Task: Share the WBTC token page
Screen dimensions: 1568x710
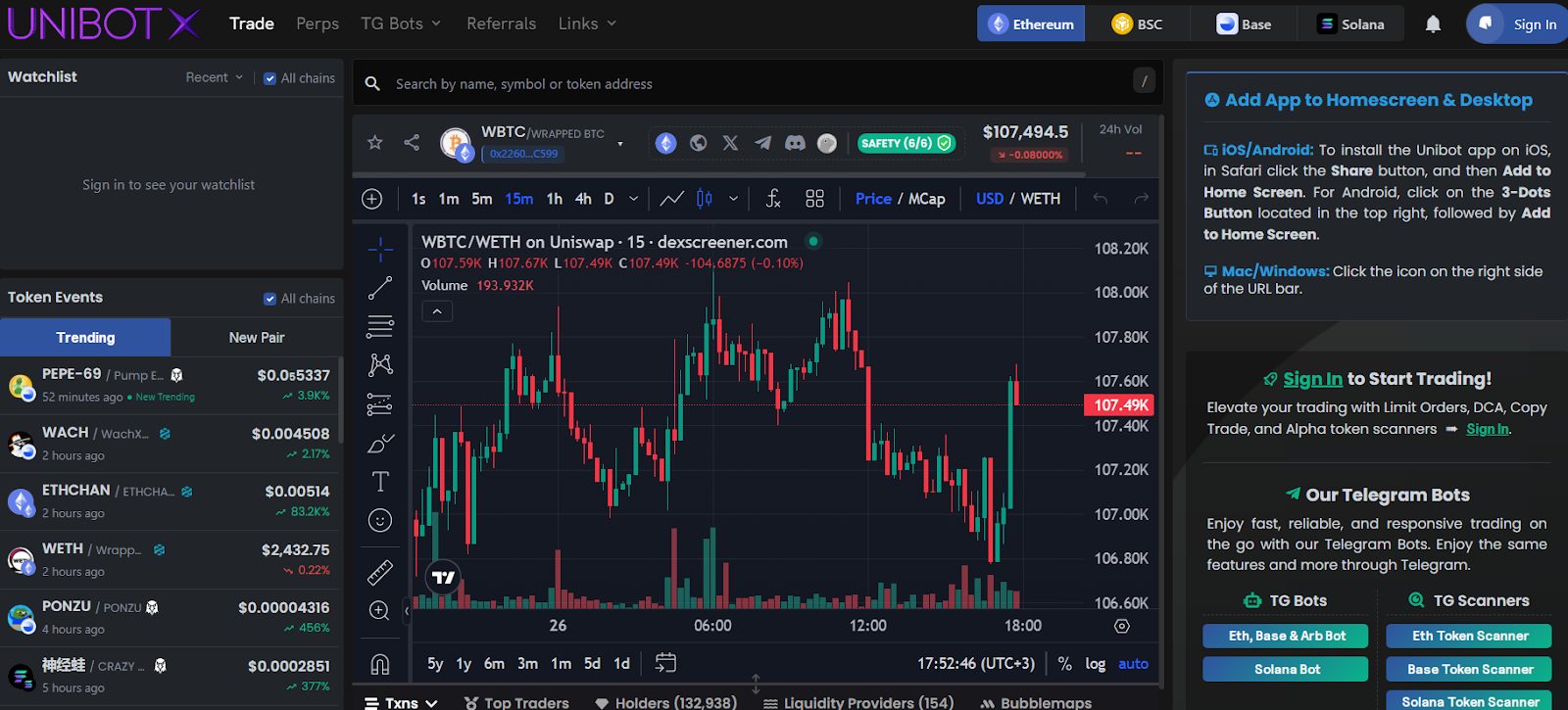Action: coord(412,143)
